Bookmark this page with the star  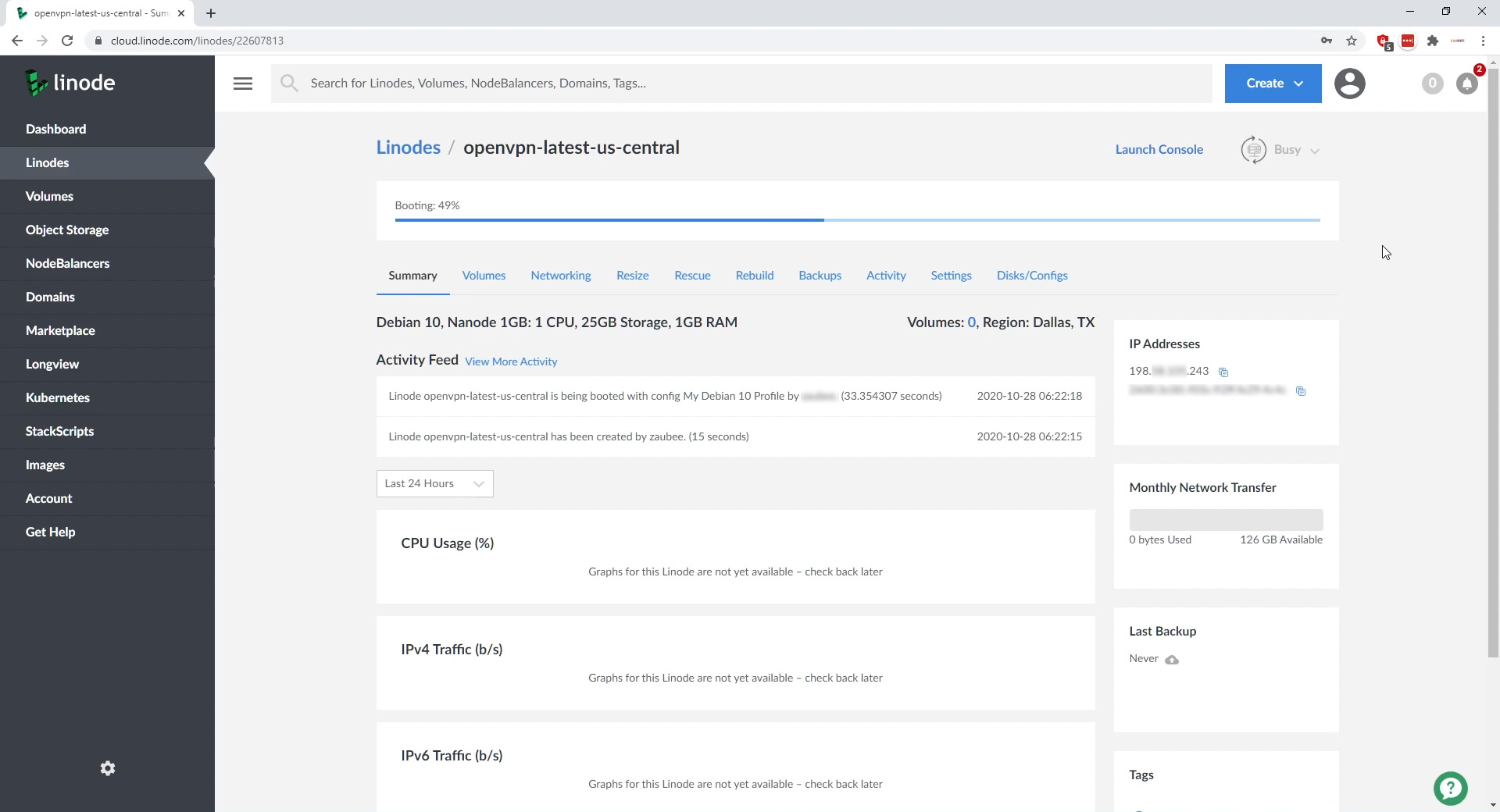[x=1352, y=41]
